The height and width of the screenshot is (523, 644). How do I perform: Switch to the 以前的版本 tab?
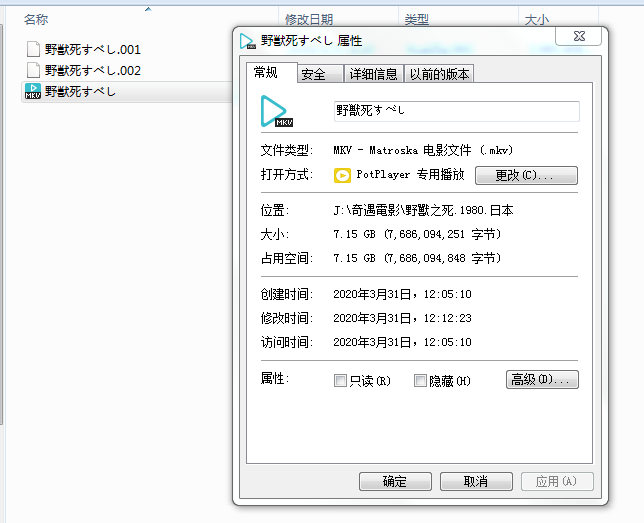[439, 74]
